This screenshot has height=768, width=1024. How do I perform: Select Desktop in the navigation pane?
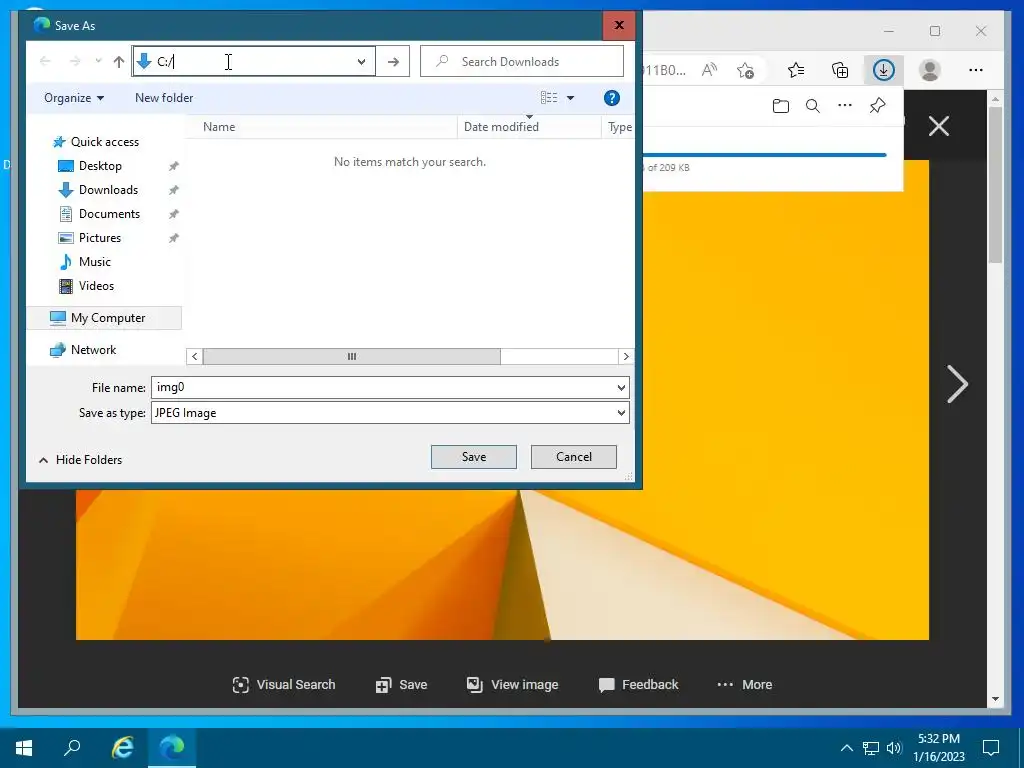(x=100, y=166)
